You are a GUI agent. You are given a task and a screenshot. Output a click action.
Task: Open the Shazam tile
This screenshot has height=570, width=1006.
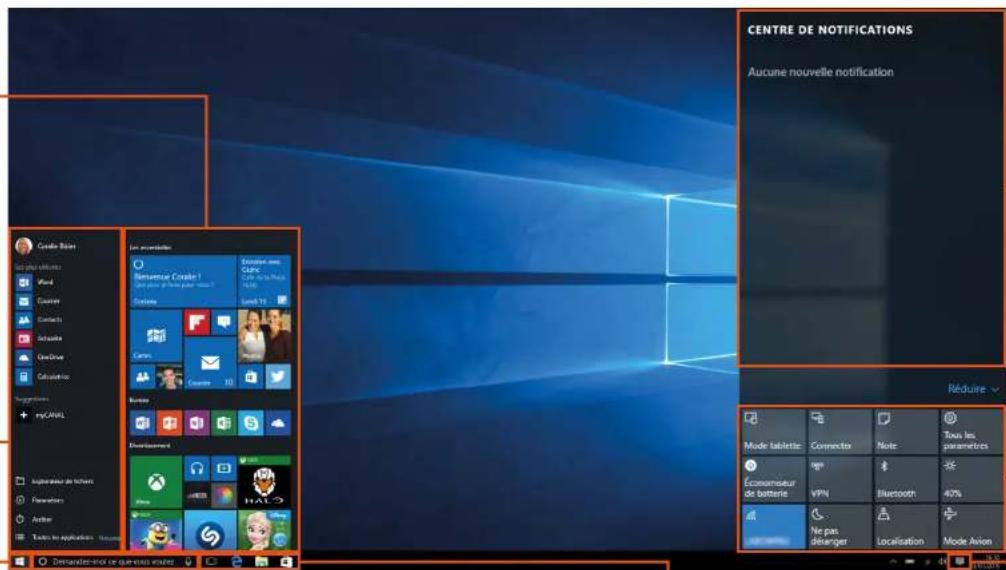(x=210, y=530)
